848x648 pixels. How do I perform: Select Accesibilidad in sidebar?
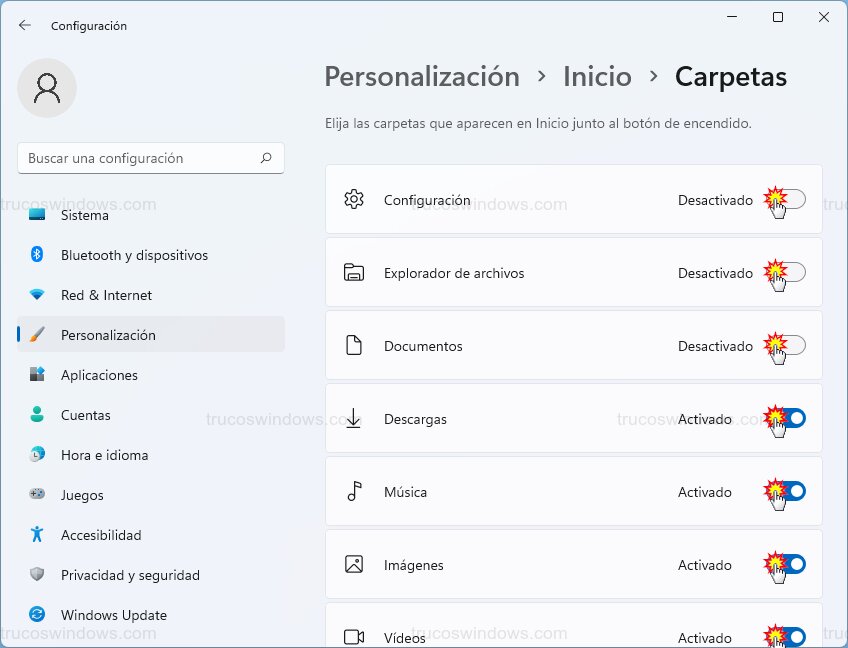point(101,535)
